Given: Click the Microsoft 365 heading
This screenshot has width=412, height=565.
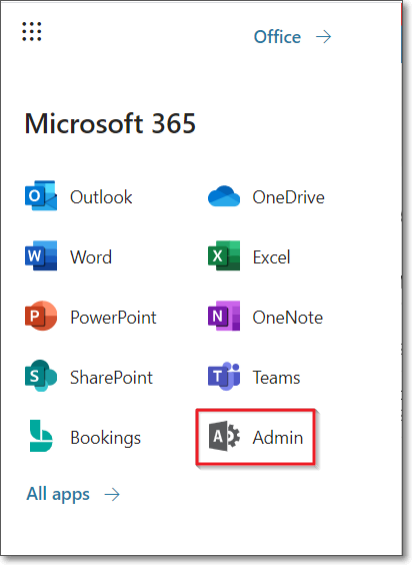Looking at the screenshot, I should [x=110, y=123].
